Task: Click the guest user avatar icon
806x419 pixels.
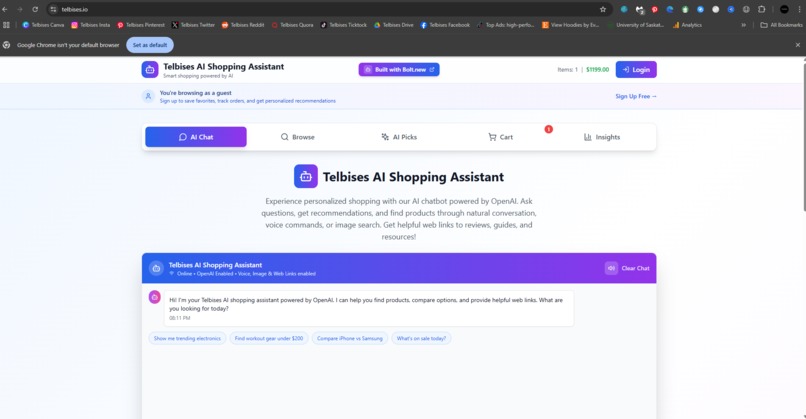Action: tap(148, 96)
